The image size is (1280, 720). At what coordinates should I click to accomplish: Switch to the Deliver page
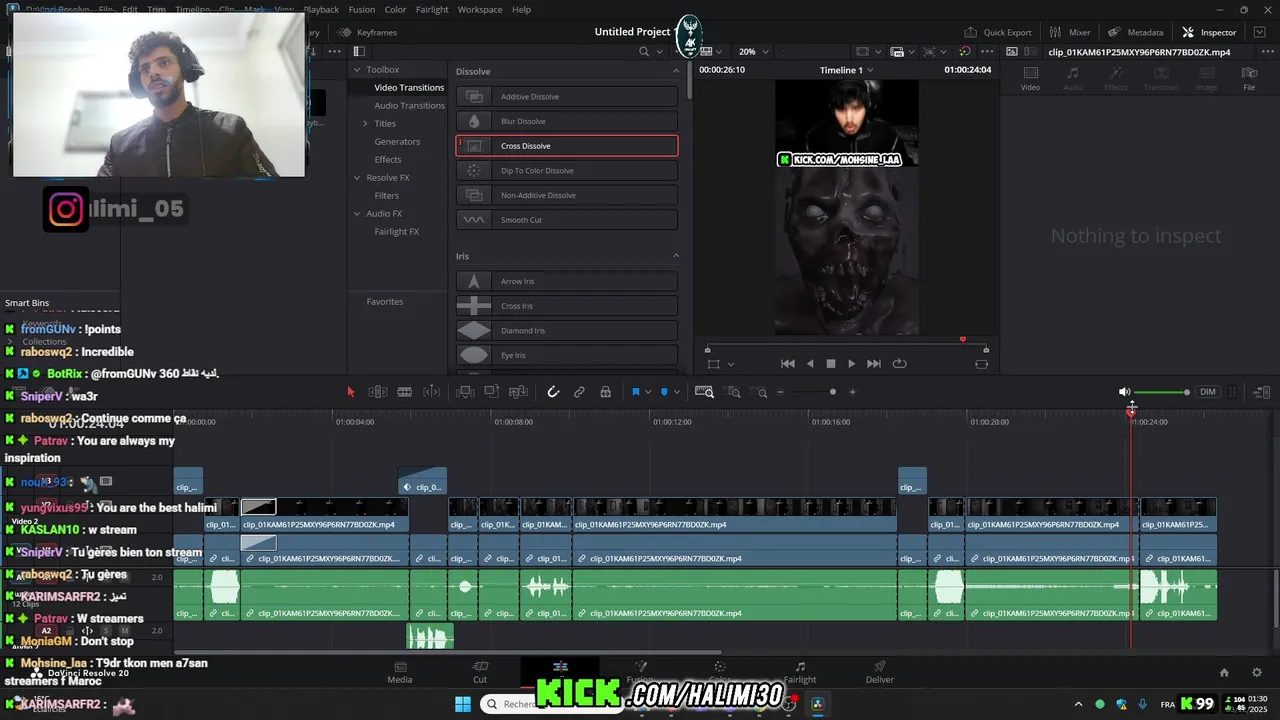880,672
